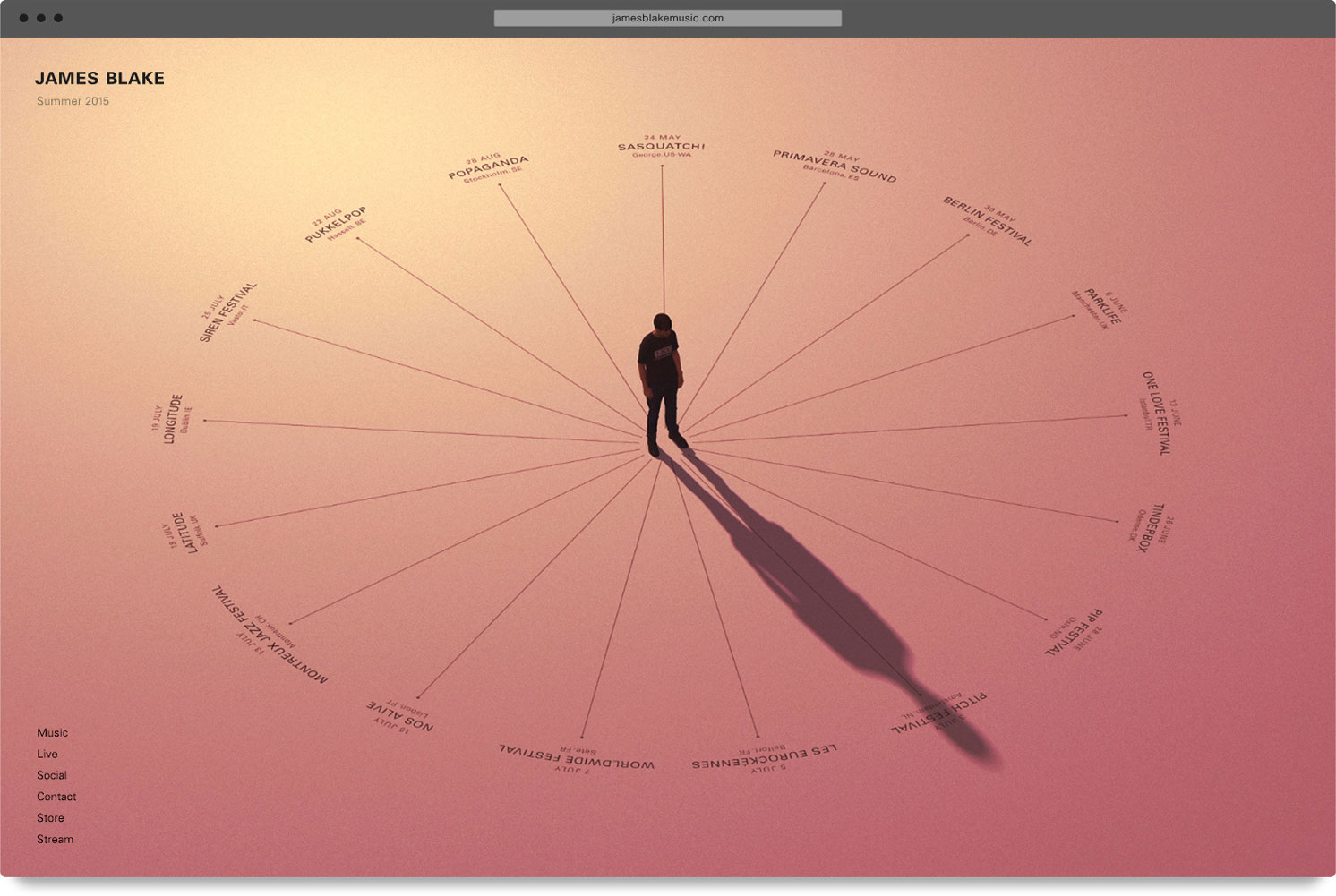This screenshot has width=1336, height=896.
Task: Click the Summer 2015 subtitle
Action: (73, 101)
